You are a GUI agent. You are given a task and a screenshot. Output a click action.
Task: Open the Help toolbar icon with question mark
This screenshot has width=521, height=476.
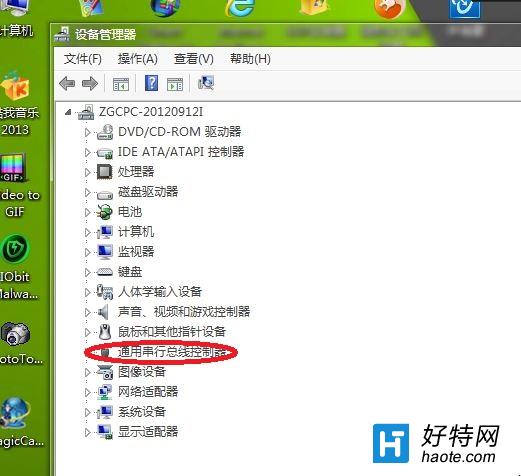(151, 83)
